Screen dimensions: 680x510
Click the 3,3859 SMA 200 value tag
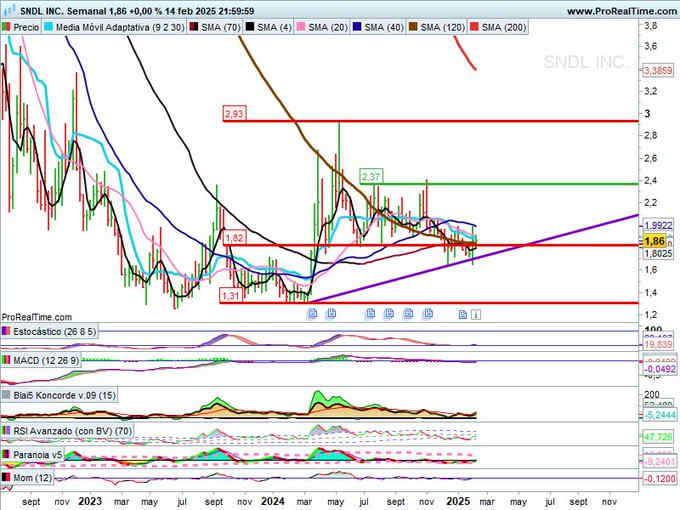658,70
